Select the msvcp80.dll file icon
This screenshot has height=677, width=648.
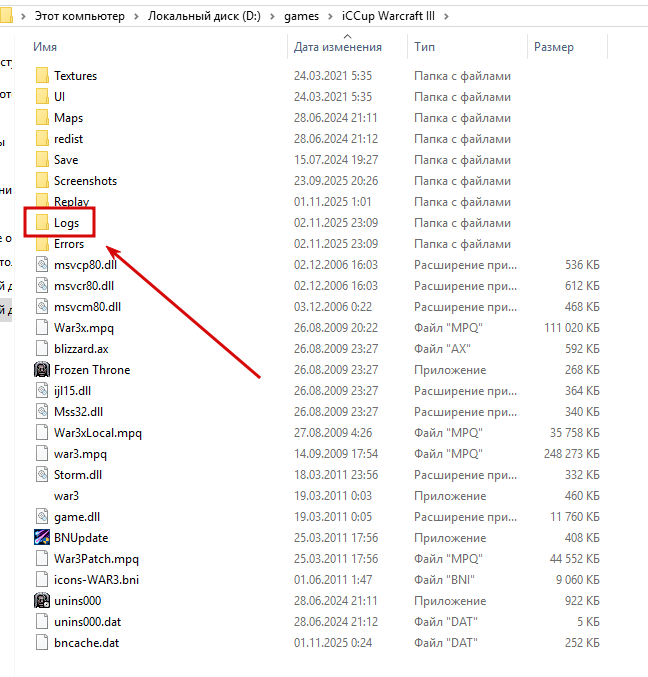click(x=42, y=265)
